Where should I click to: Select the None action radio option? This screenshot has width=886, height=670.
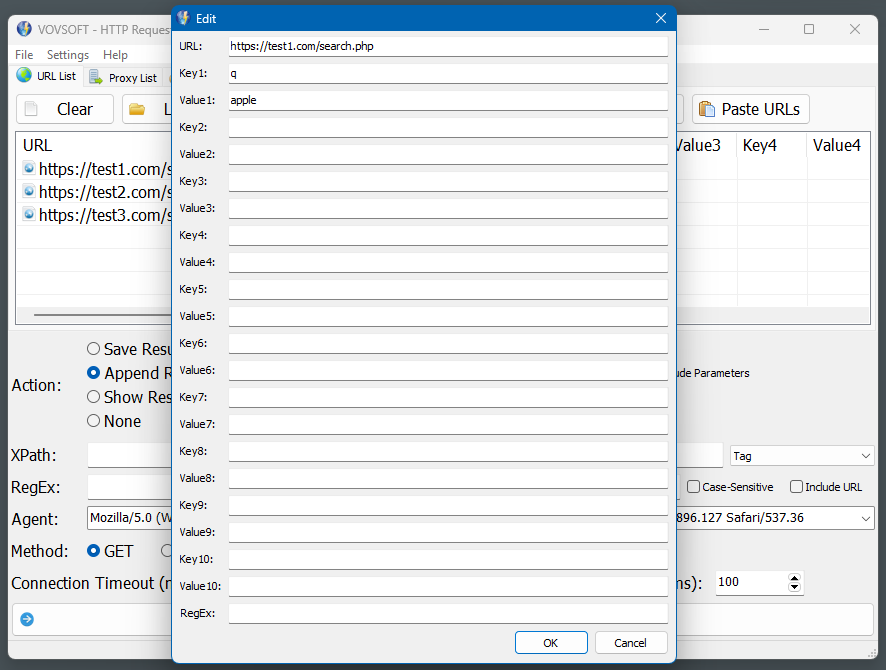[x=93, y=420]
